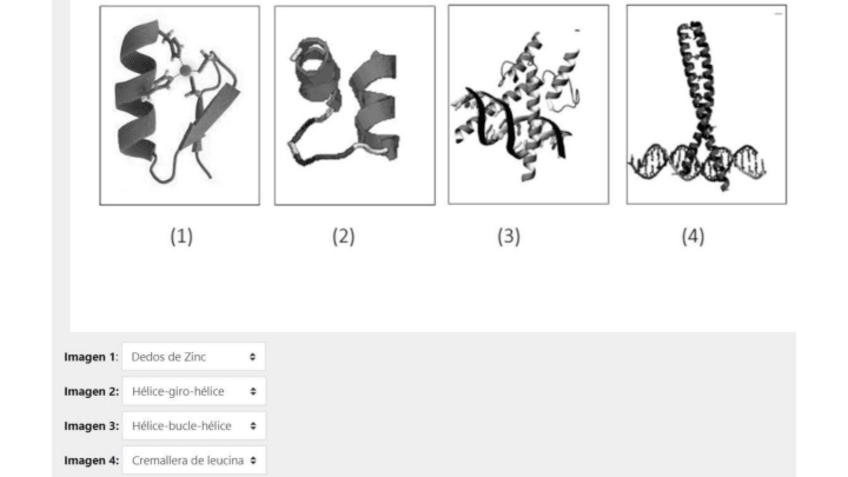The height and width of the screenshot is (477, 848).
Task: Click the arrow stepper icon of Imagen 4 dropdown
Action: tap(253, 461)
